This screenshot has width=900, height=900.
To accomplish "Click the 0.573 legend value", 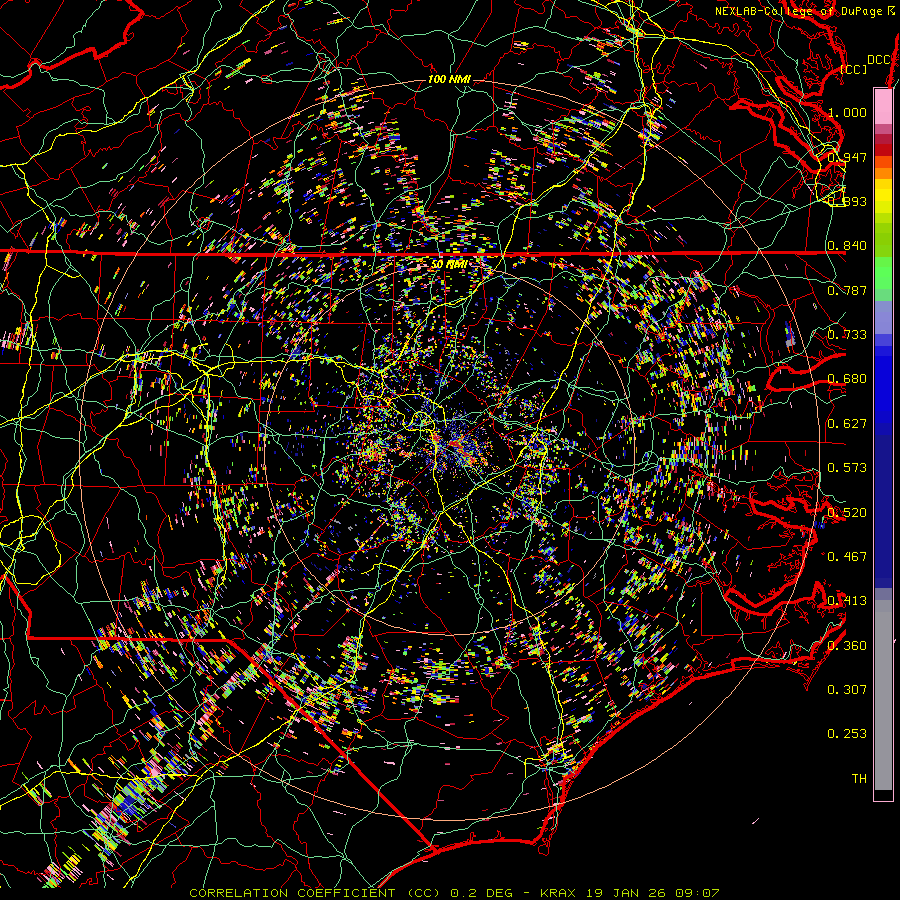I will tap(847, 468).
